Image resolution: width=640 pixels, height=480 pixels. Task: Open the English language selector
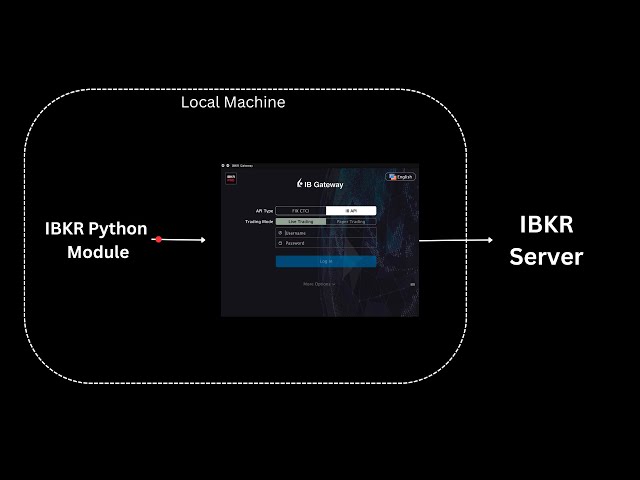pyautogui.click(x=400, y=177)
